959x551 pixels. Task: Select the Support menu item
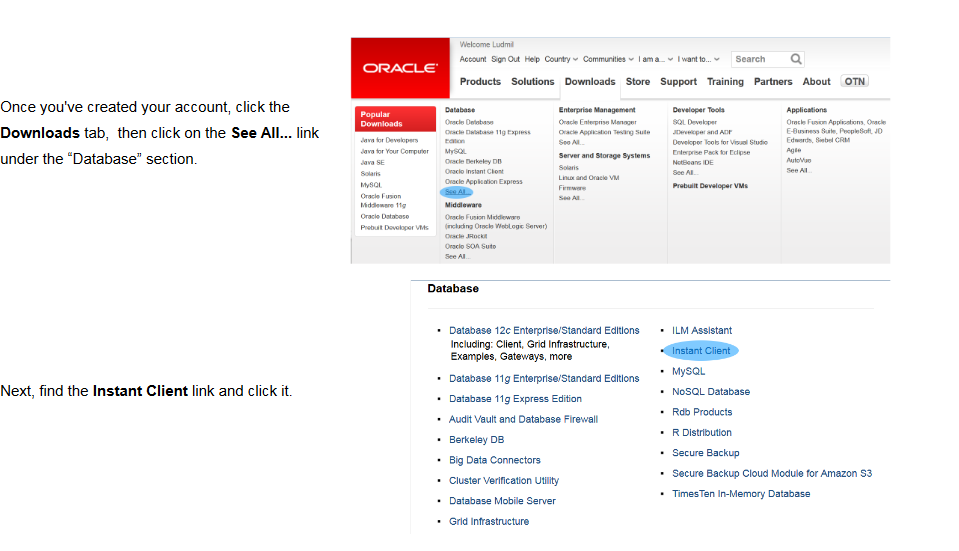[678, 82]
